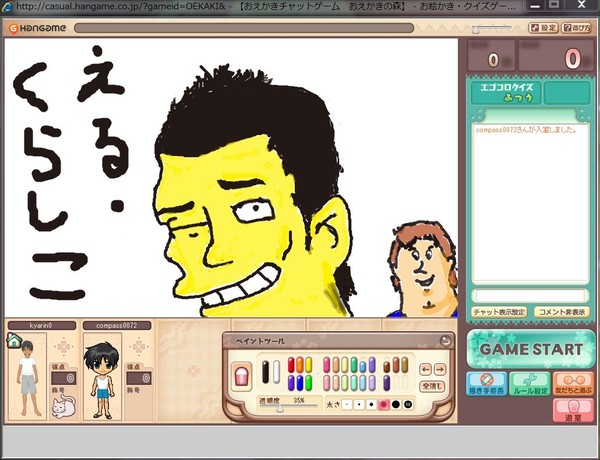Collapse the ペイントツール panel
The image size is (600, 460).
tap(445, 341)
